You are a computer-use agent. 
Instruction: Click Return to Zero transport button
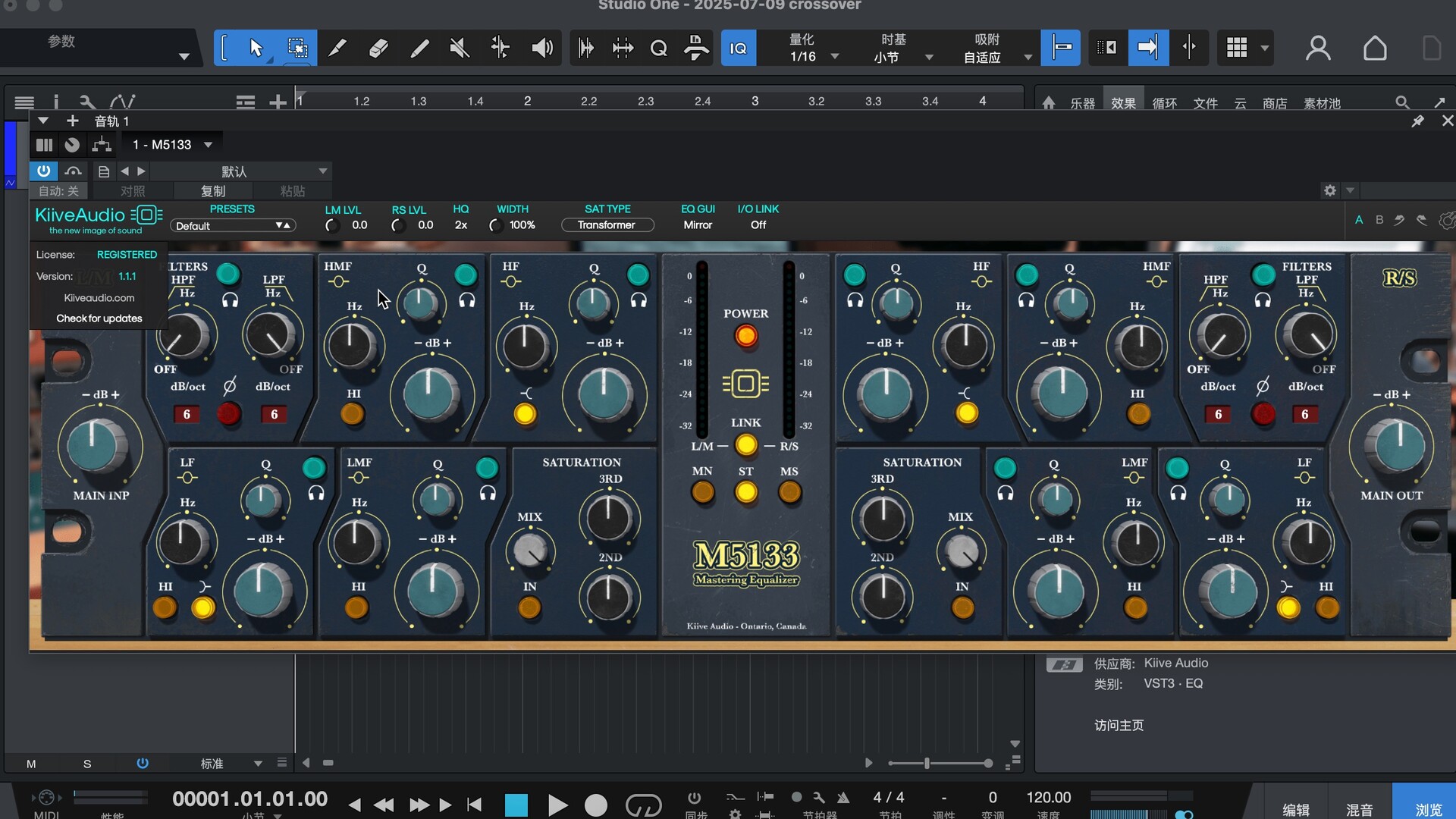tap(475, 805)
